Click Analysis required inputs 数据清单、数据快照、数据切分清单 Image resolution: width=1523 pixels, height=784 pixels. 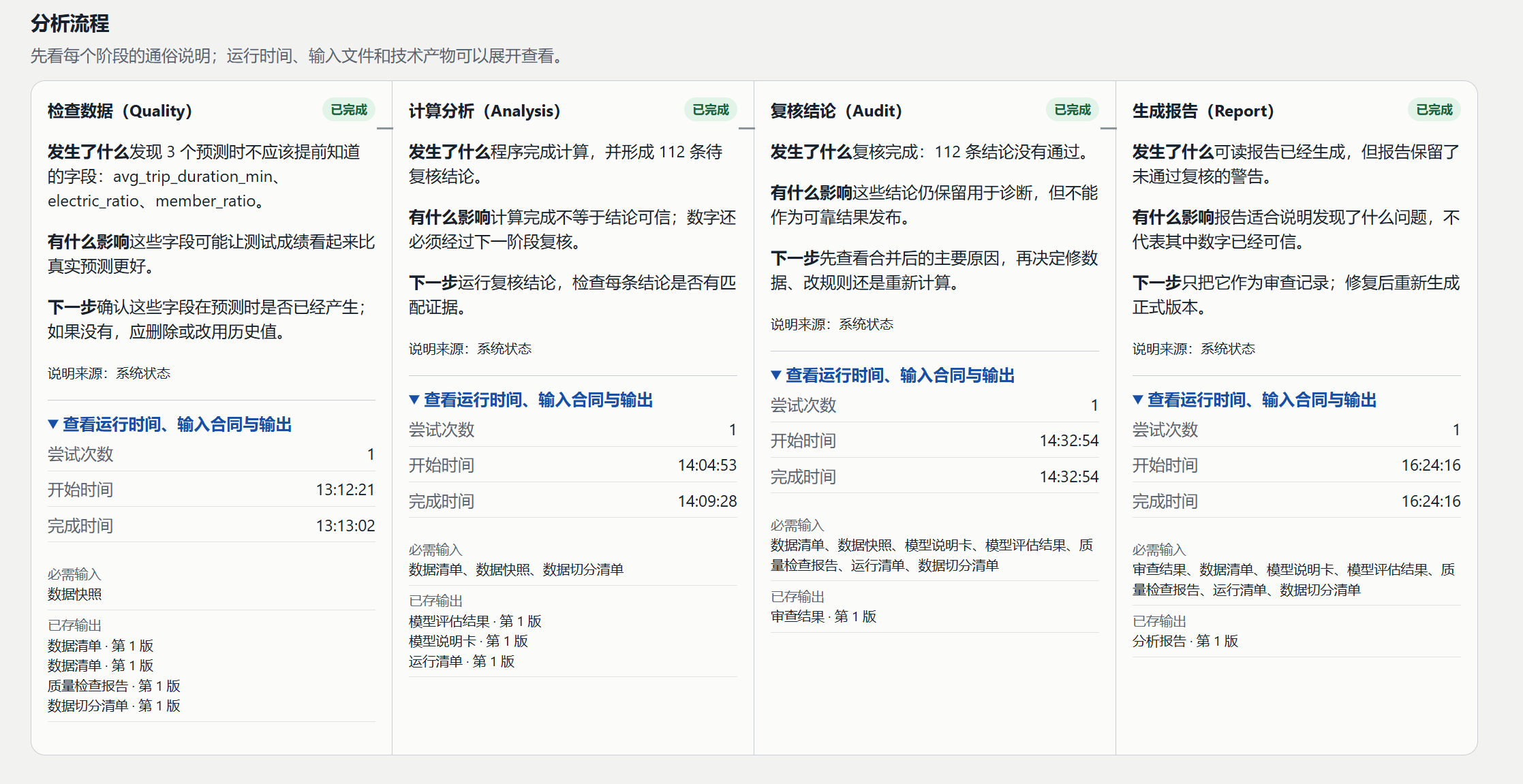pos(516,569)
